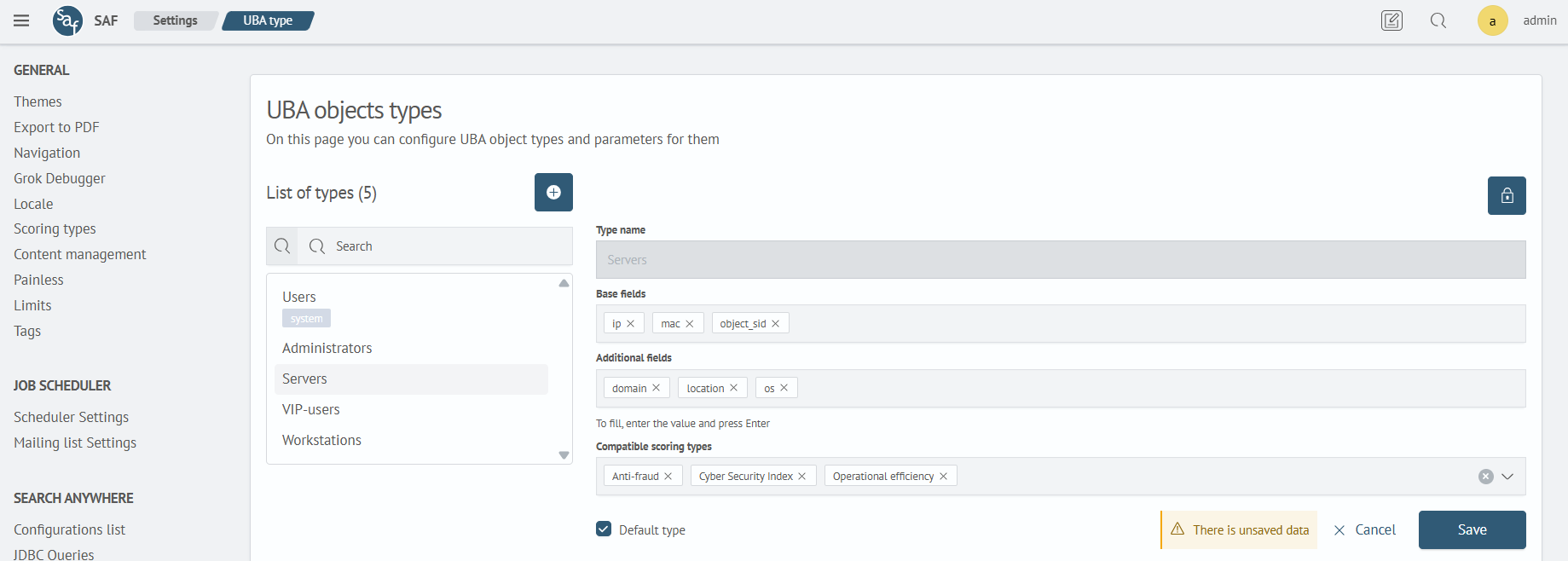Open Limits settings
This screenshot has width=1568, height=561.
(x=32, y=305)
